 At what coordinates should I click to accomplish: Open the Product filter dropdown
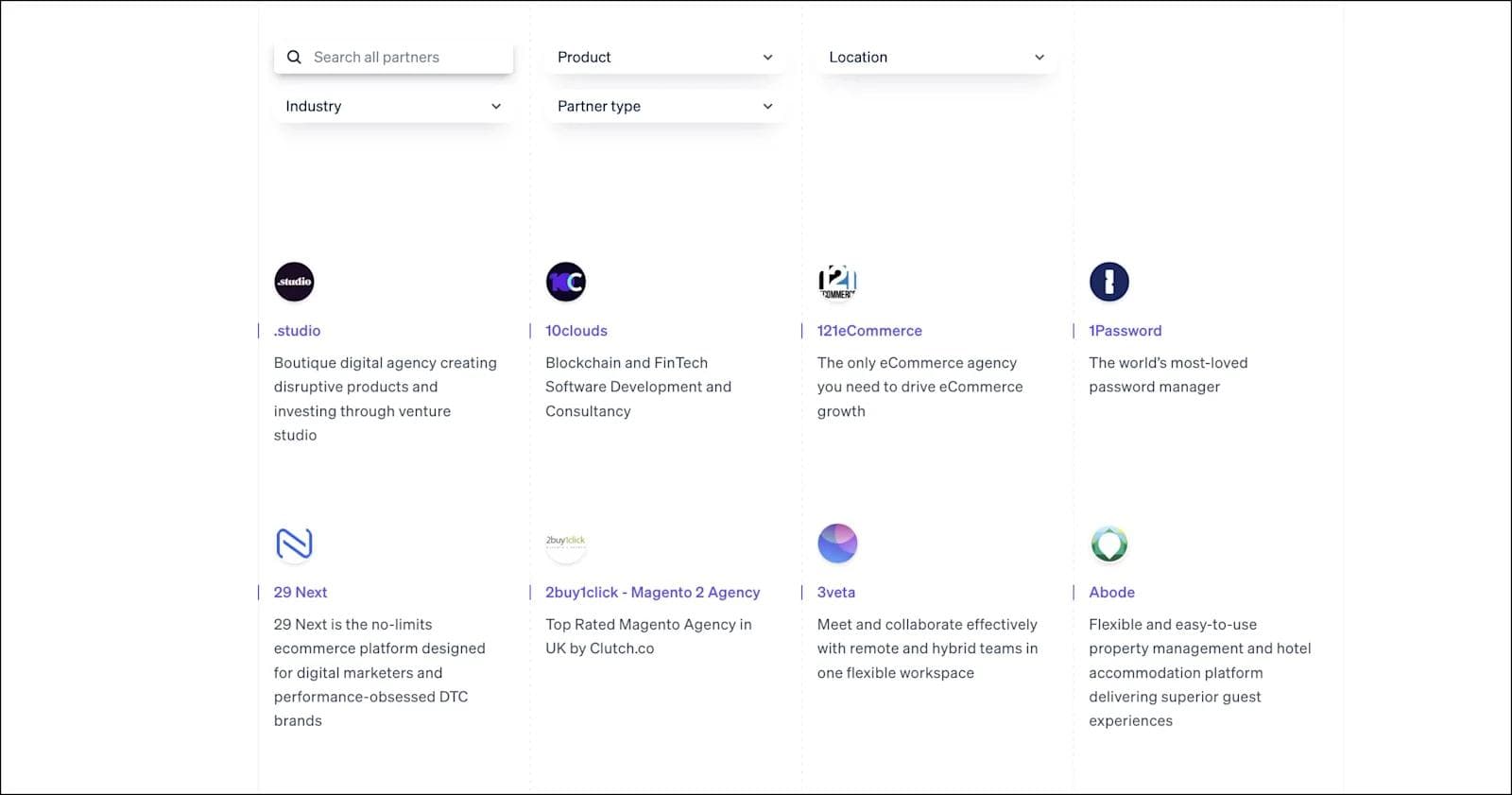[664, 57]
